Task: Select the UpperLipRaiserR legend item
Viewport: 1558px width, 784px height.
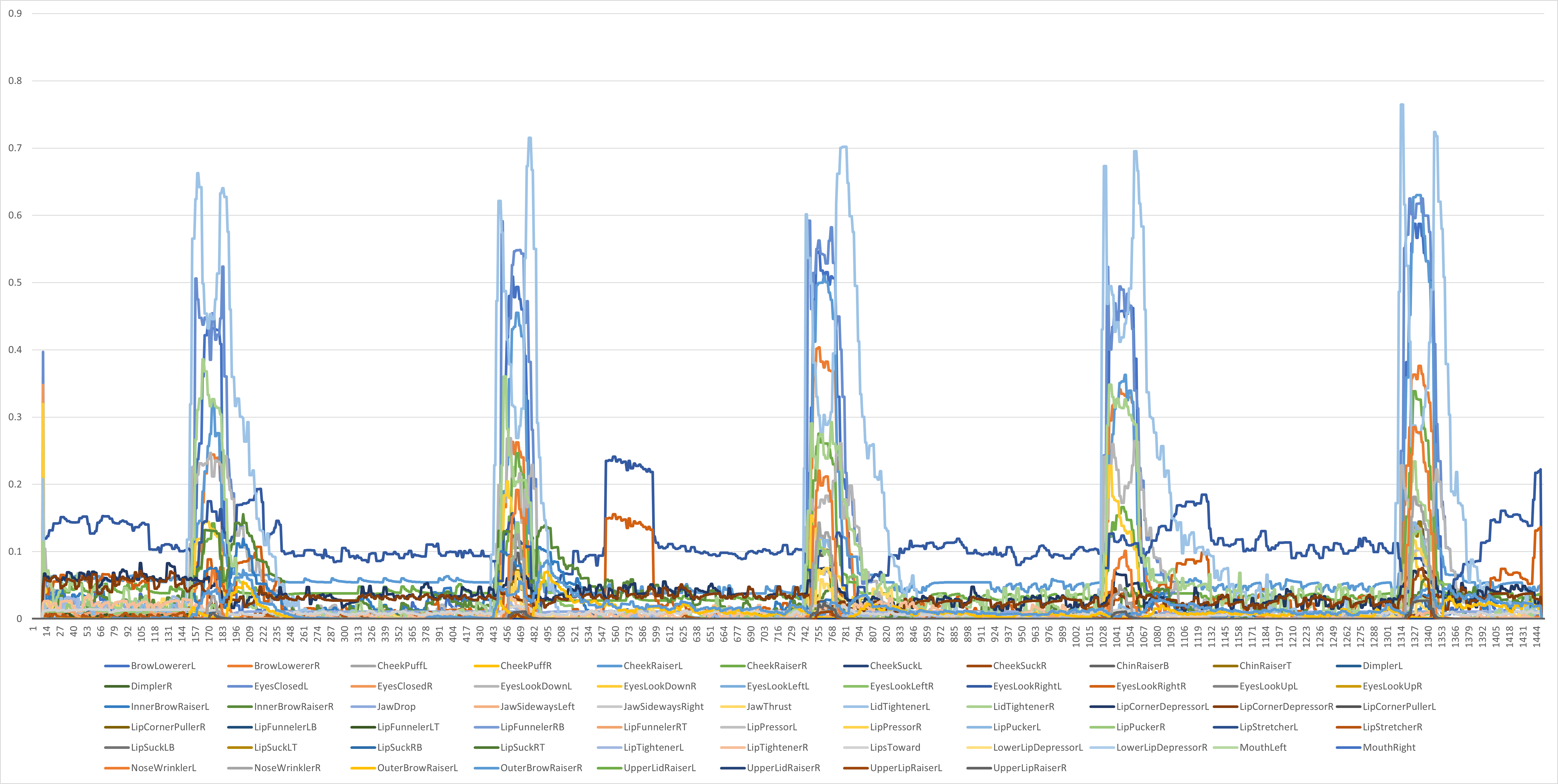Action: tap(1029, 768)
